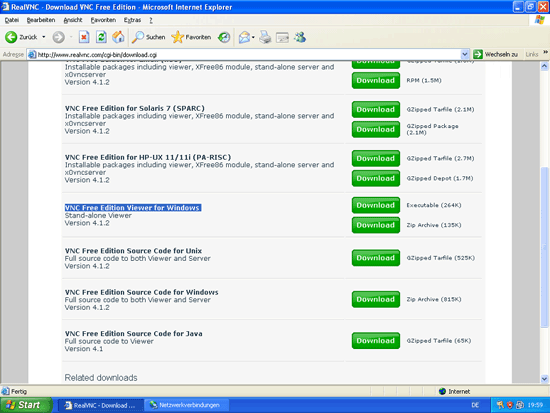Click the Fertig status bar text
The image size is (550, 413).
click(x=19, y=391)
